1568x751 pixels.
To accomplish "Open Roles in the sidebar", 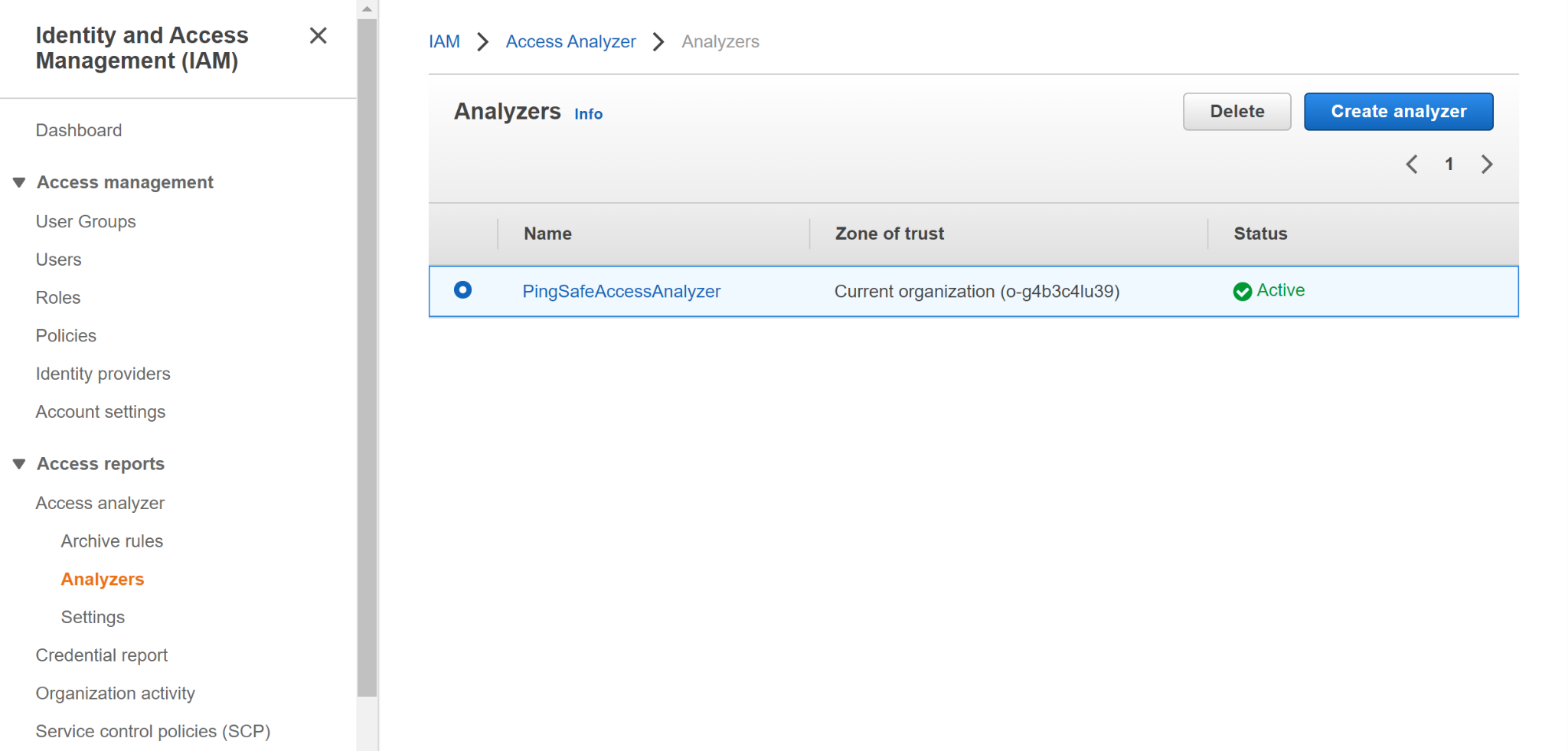I will (58, 298).
